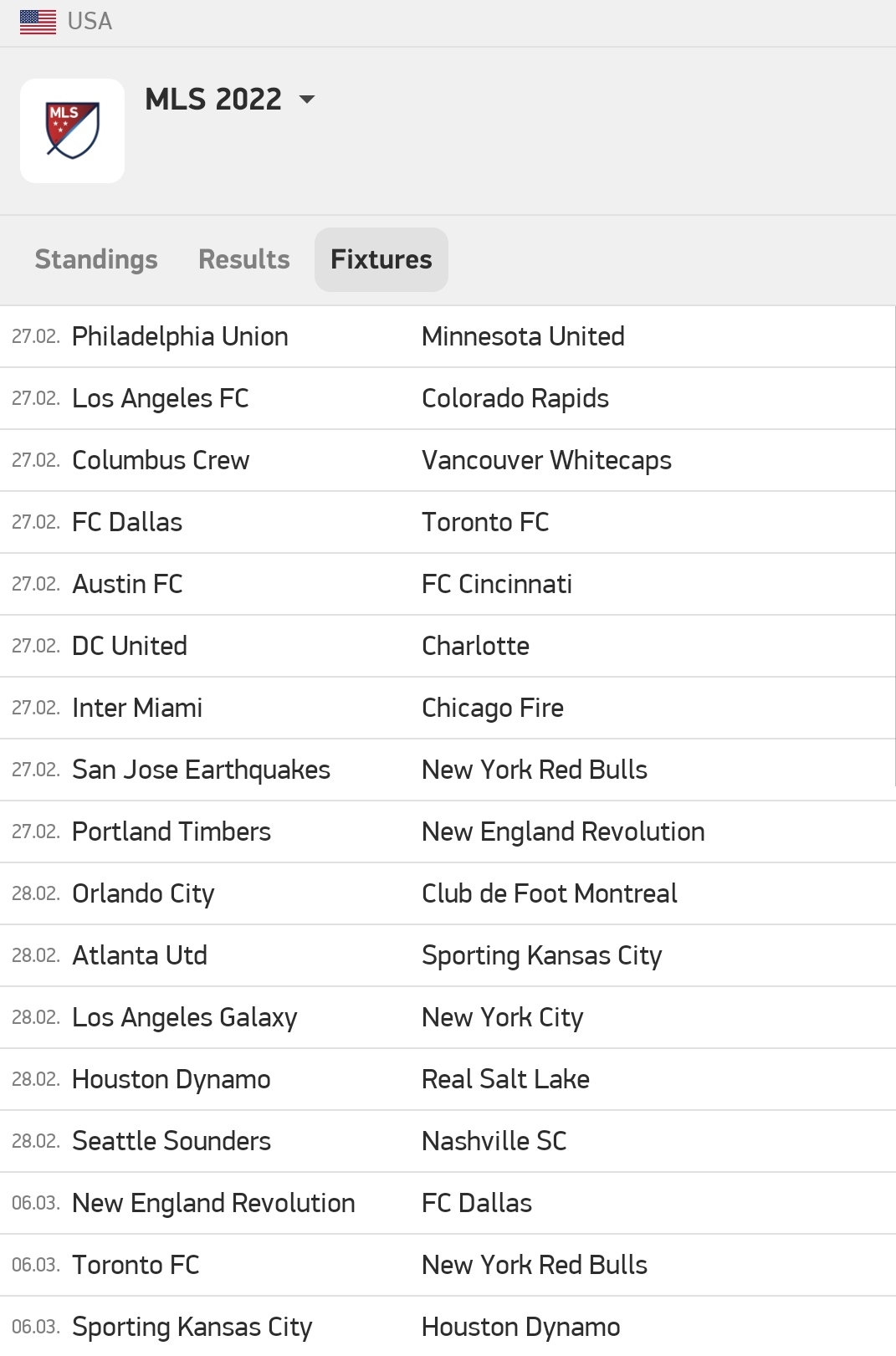896x1356 pixels.
Task: Open FC Cincinnati team link
Action: [497, 584]
